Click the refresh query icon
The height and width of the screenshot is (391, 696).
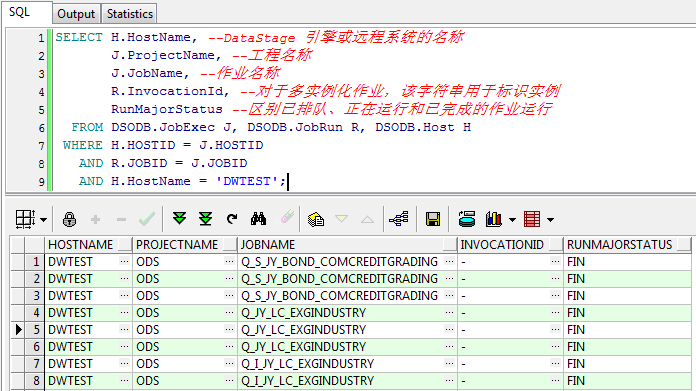[232, 219]
